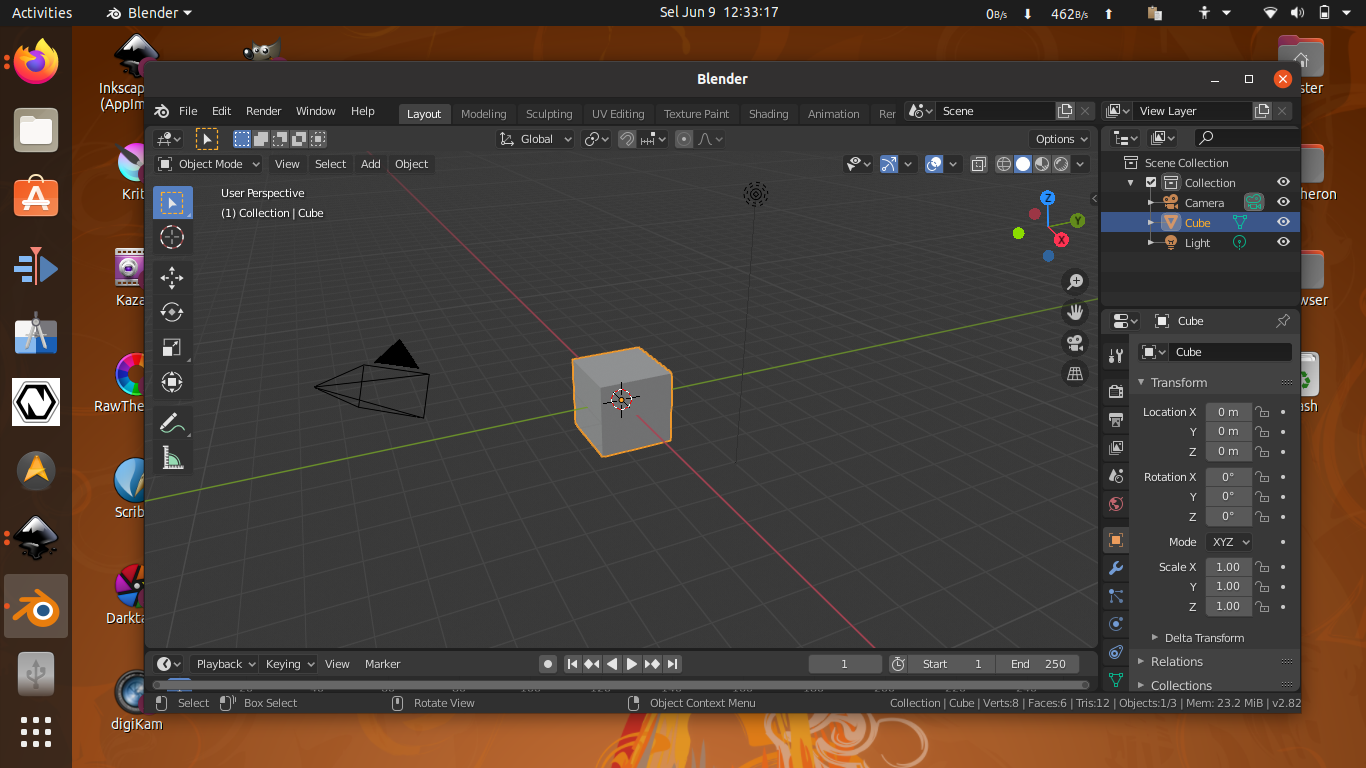
Task: Open the Keying dropdown in timeline
Action: coord(290,664)
